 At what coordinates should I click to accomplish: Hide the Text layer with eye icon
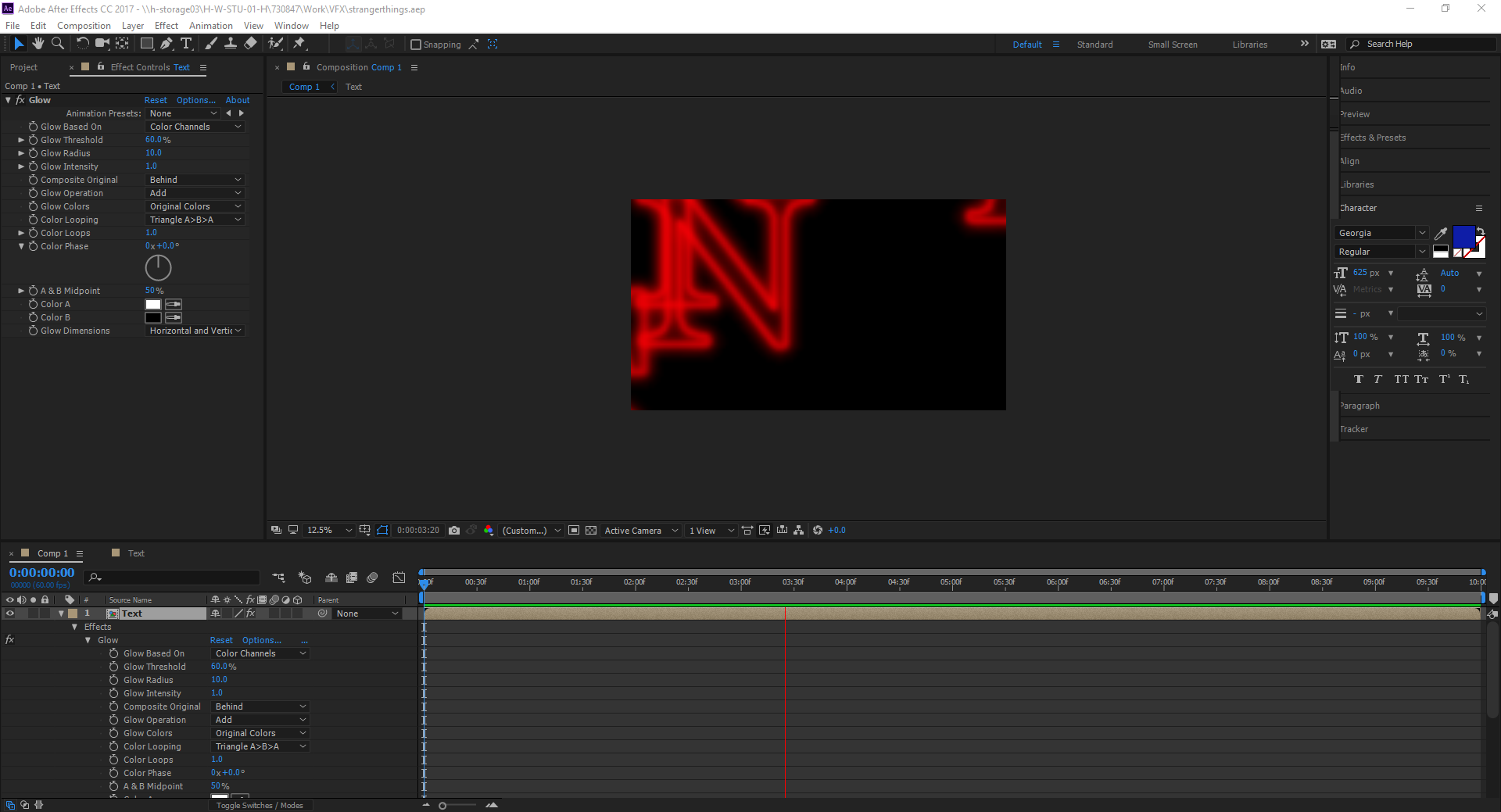tap(10, 613)
